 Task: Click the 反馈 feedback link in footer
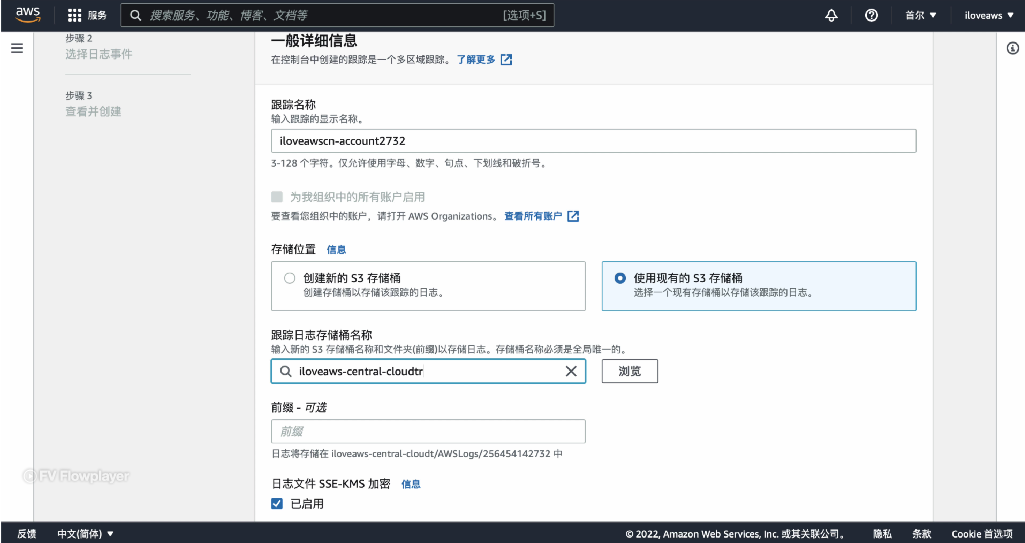coord(27,534)
